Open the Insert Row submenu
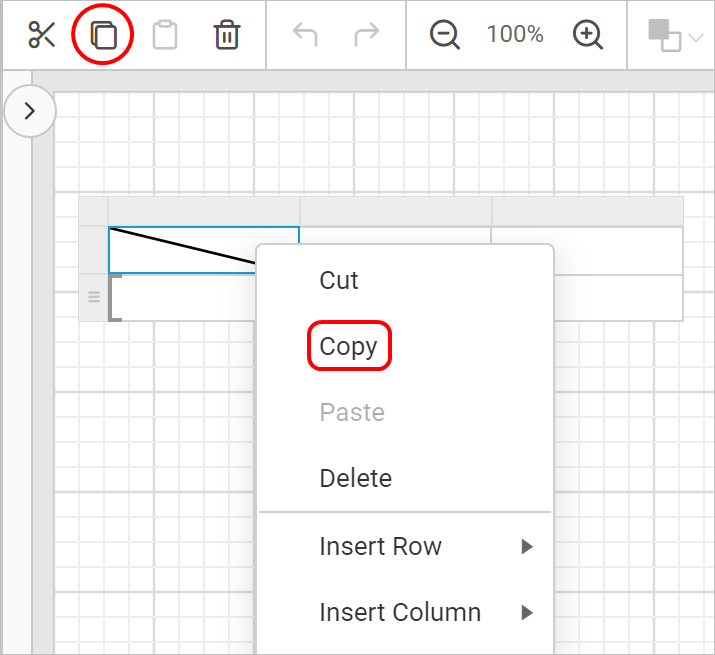The height and width of the screenshot is (655, 715). [x=404, y=546]
